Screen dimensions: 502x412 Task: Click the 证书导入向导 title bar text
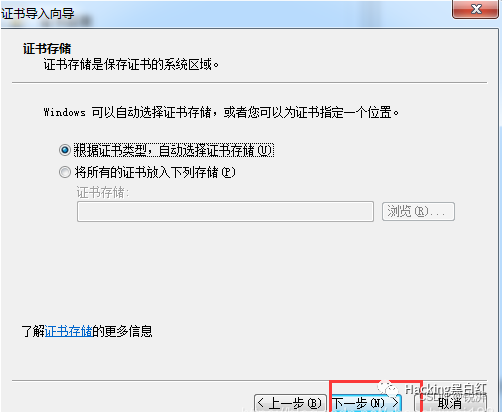(38, 14)
